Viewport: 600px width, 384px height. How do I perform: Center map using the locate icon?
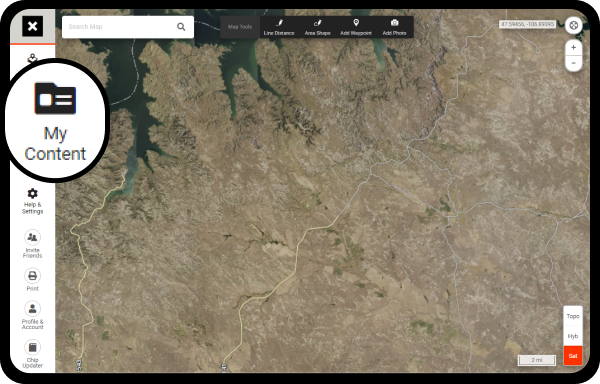tap(574, 25)
